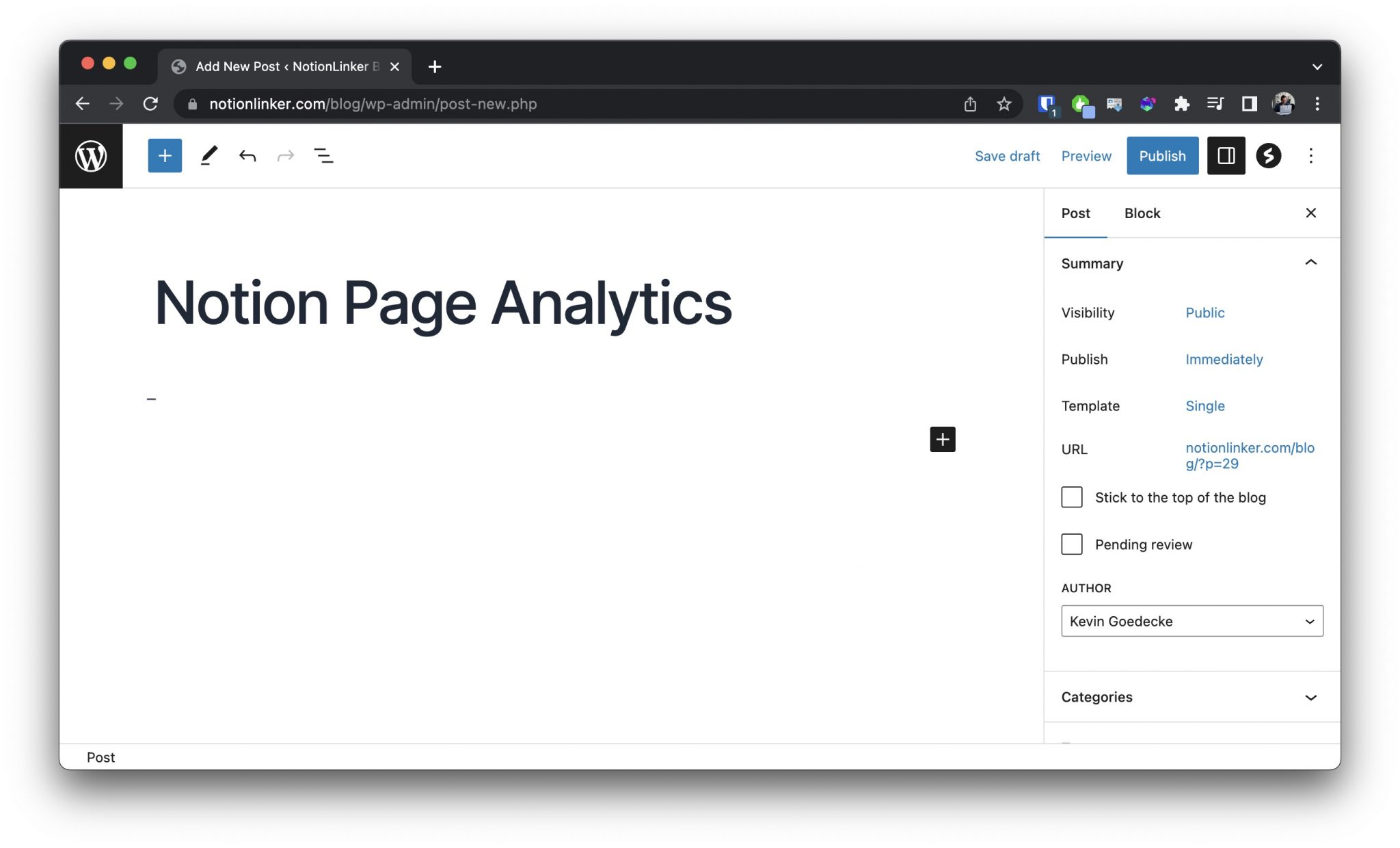
Task: Open the browser Extensions puzzle icon
Action: click(1182, 104)
